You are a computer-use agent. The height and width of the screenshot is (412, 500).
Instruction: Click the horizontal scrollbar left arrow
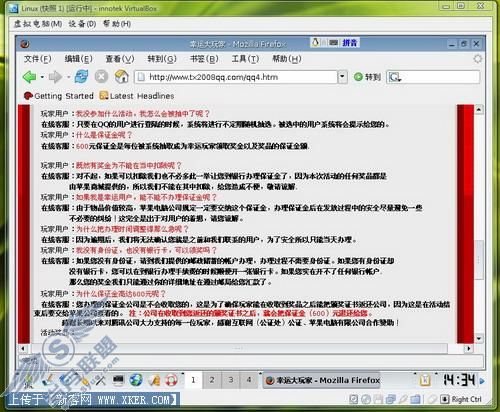[23, 349]
